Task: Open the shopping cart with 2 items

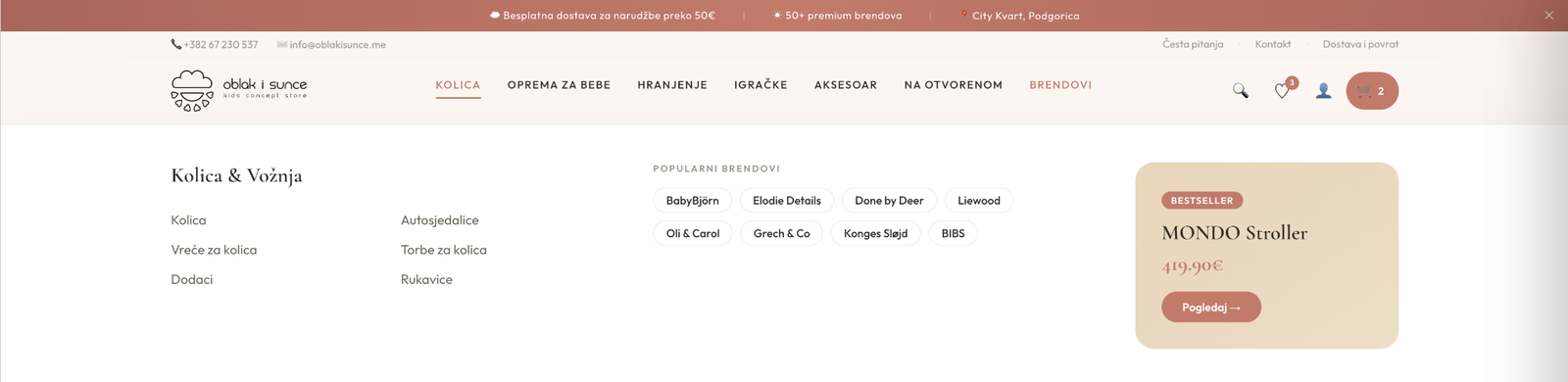Action: point(1372,91)
